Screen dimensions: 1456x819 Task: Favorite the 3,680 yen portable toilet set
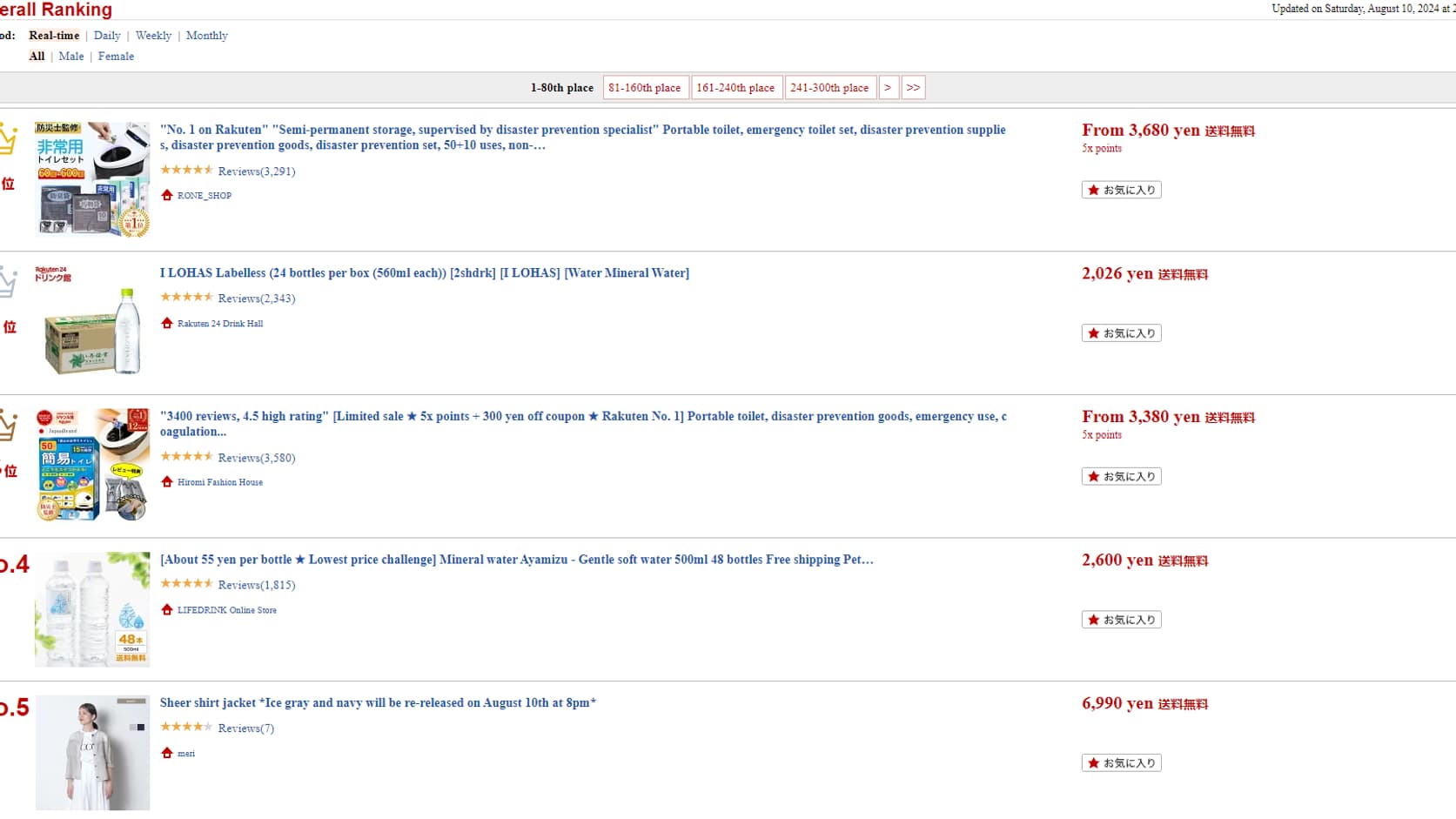click(1121, 190)
